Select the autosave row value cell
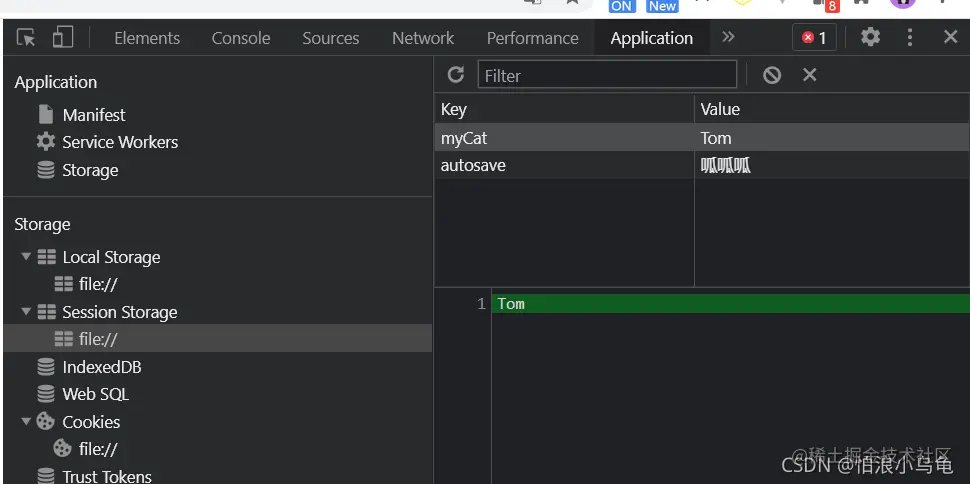 [832, 165]
